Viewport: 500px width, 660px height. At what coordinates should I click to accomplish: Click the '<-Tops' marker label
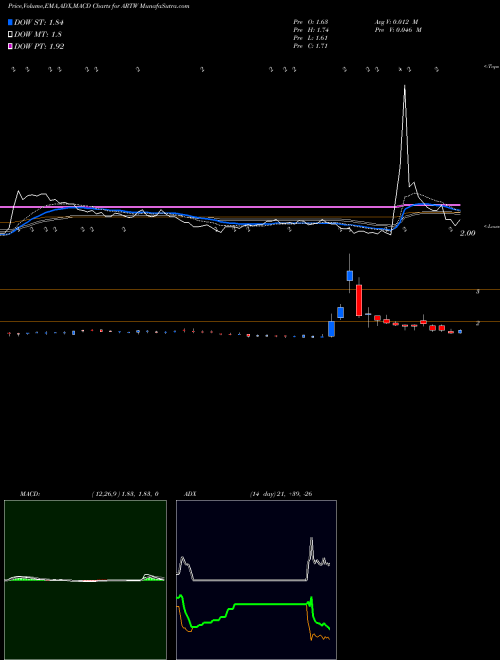492,67
